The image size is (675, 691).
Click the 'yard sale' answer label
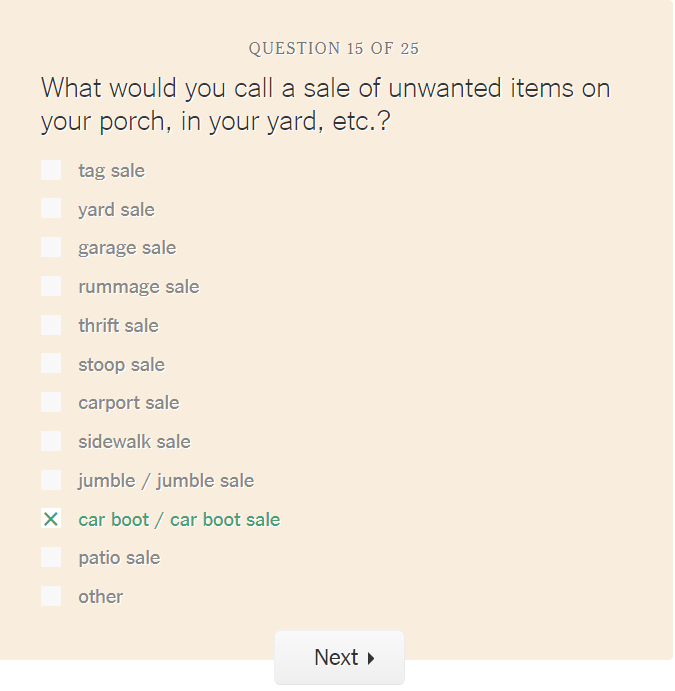tap(116, 209)
